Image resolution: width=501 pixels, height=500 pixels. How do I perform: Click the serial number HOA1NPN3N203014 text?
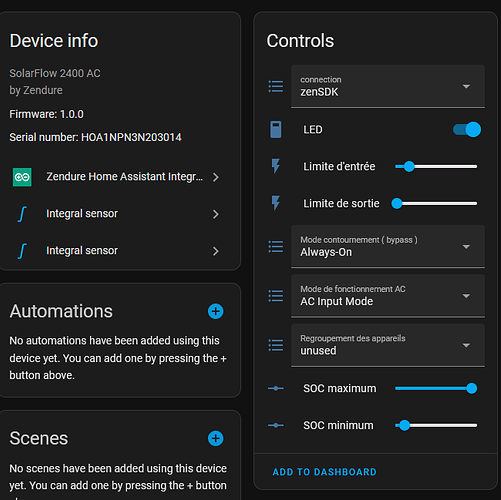(131, 137)
